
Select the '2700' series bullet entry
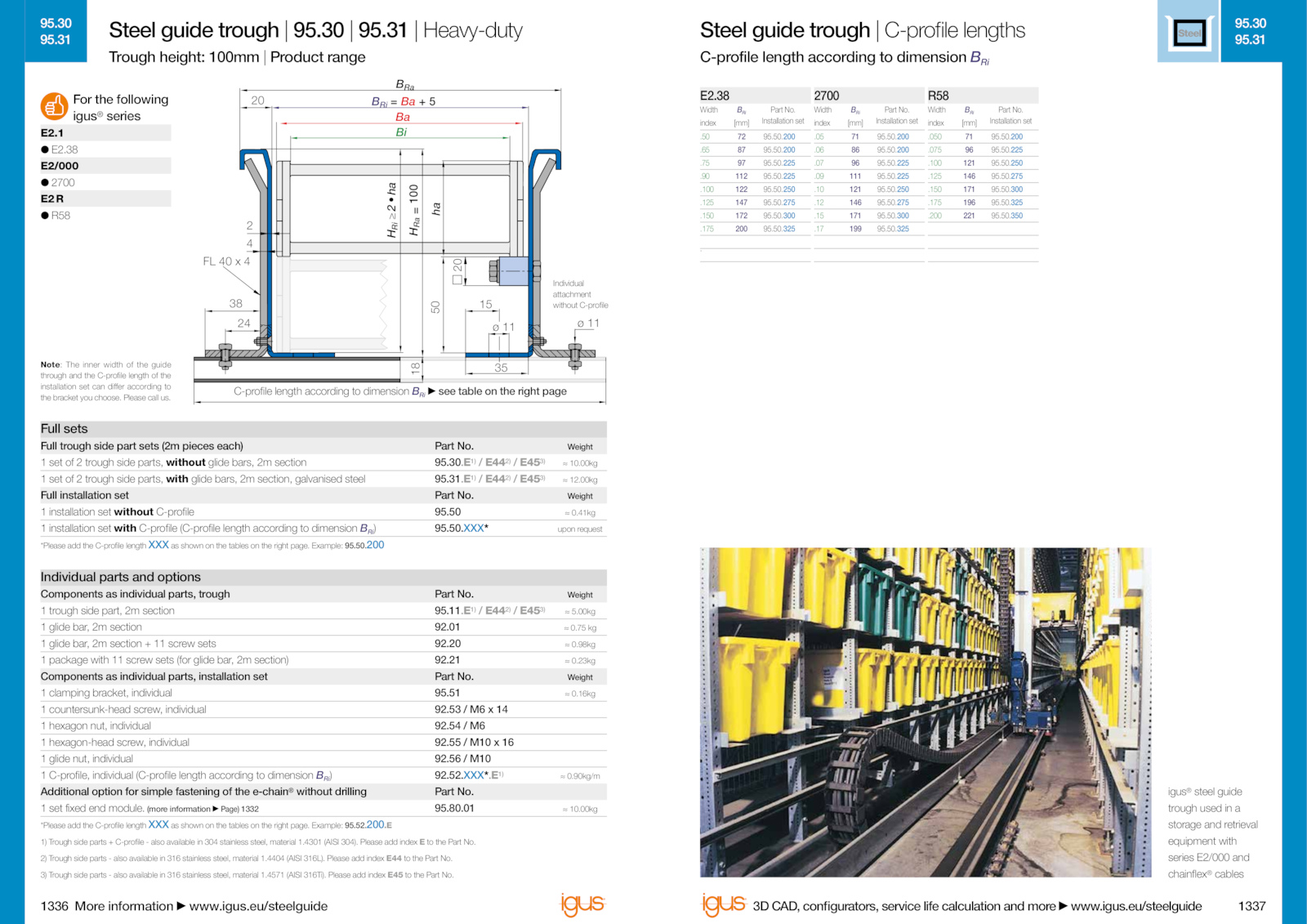pos(58,182)
